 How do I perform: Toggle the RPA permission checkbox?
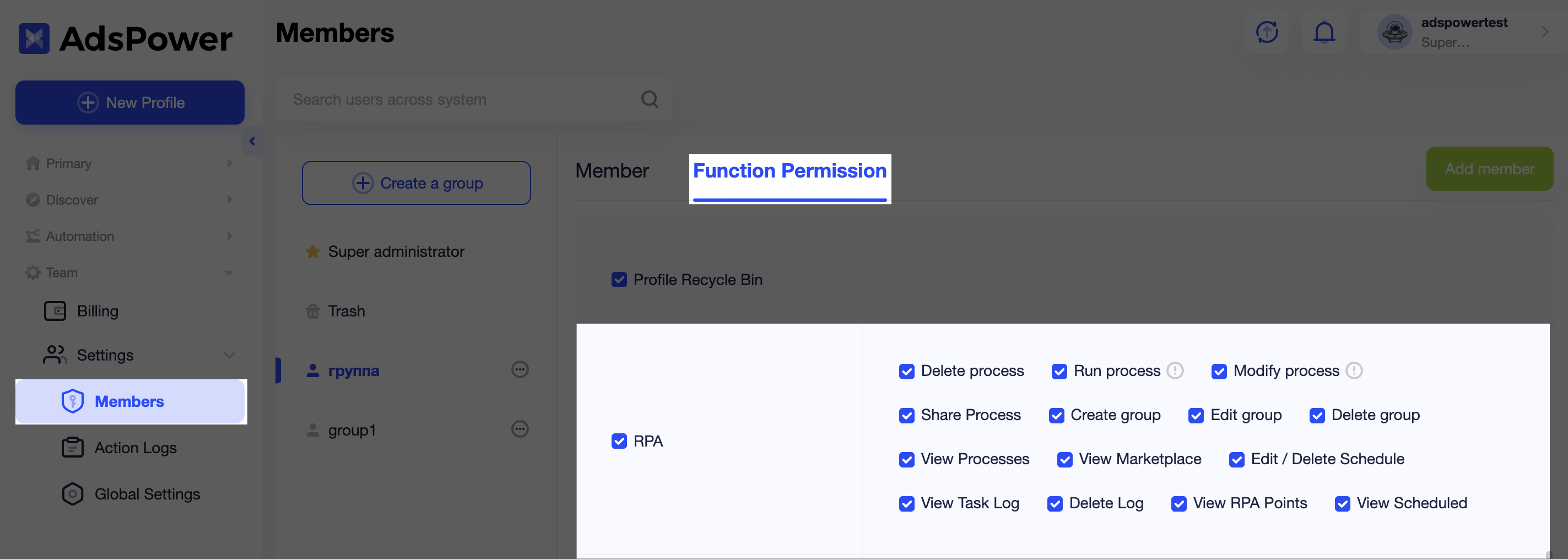point(618,442)
